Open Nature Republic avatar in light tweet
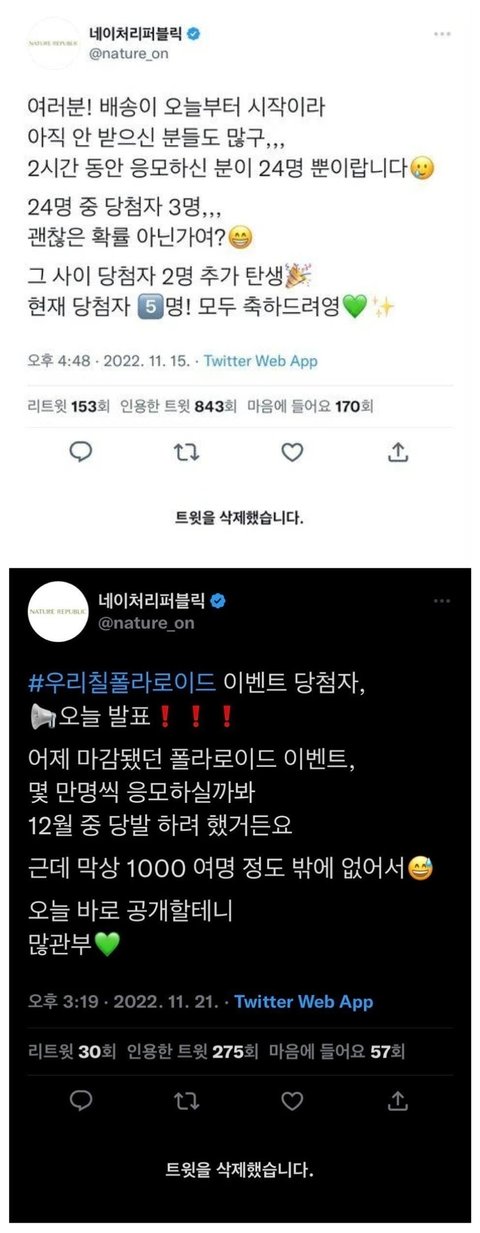Screen dimensions: 480x1233 coord(55,43)
